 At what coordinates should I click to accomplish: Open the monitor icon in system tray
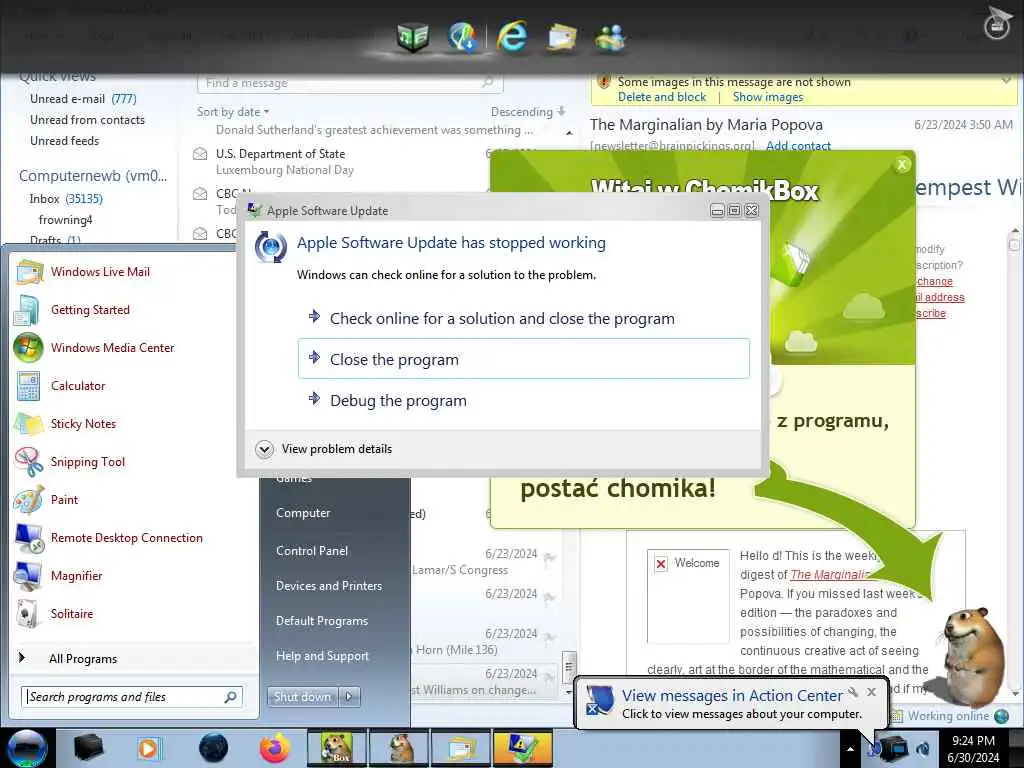point(894,748)
